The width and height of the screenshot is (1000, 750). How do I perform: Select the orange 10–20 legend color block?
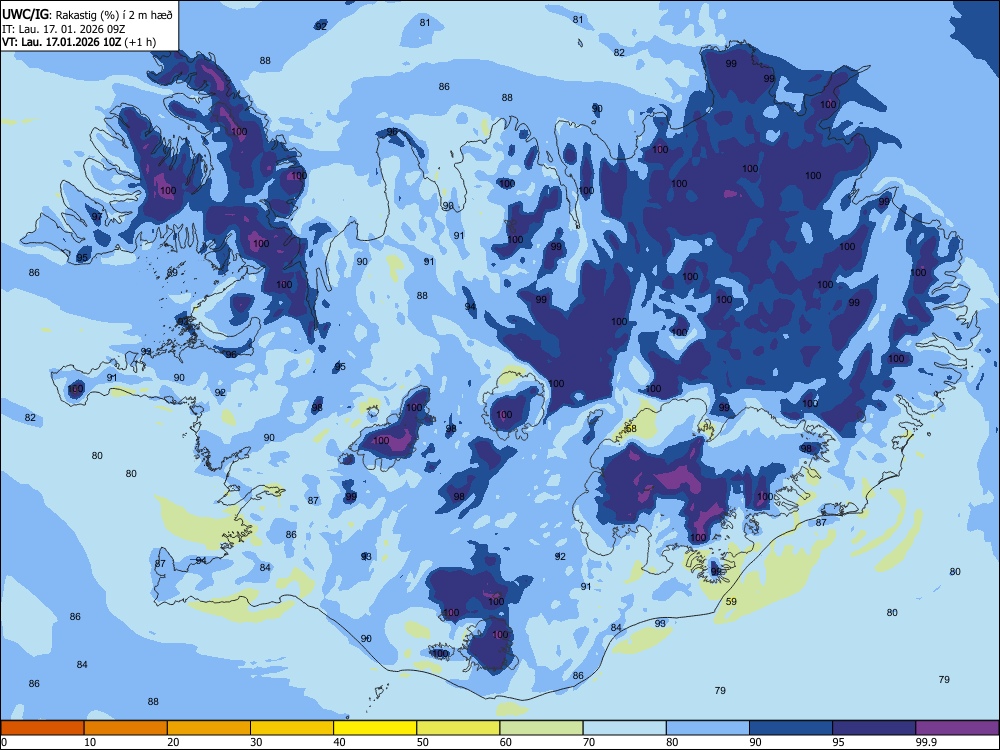coord(126,728)
